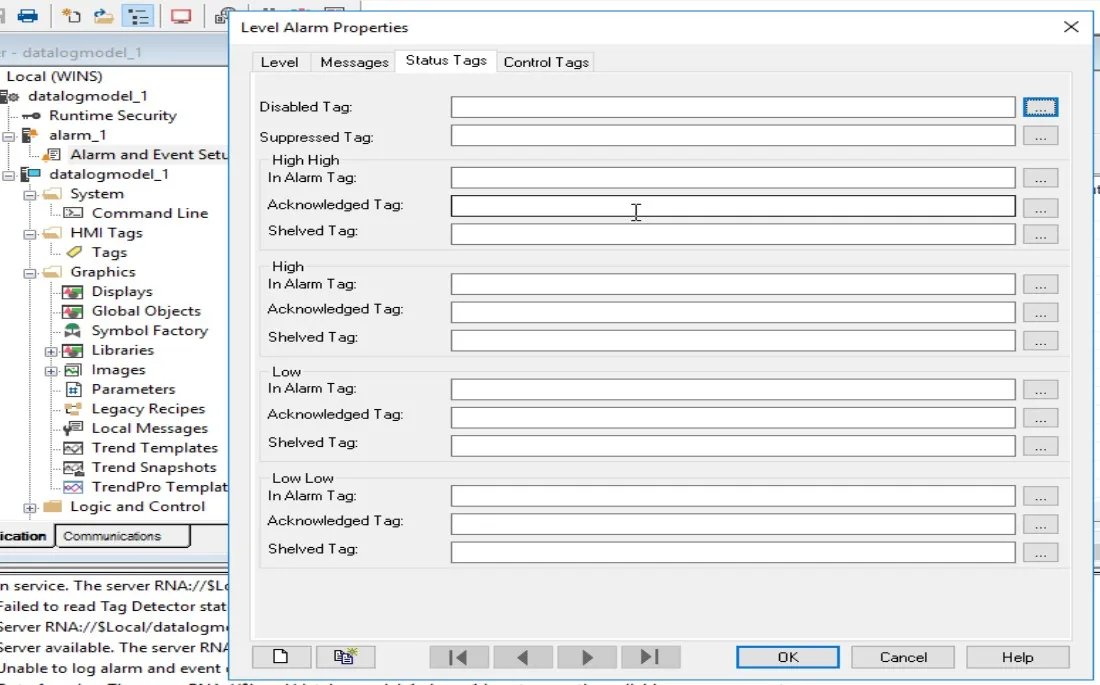The width and height of the screenshot is (1100, 685).
Task: Click the Tags tag icon
Action: coord(74,252)
